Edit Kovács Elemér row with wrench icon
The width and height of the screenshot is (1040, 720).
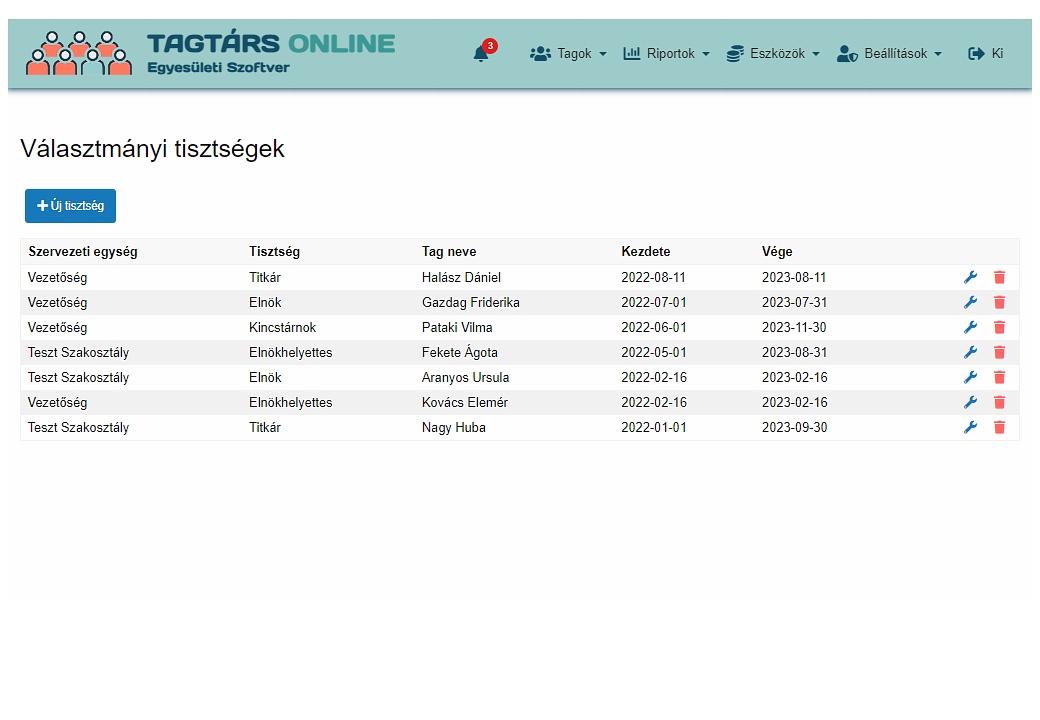[x=970, y=402]
